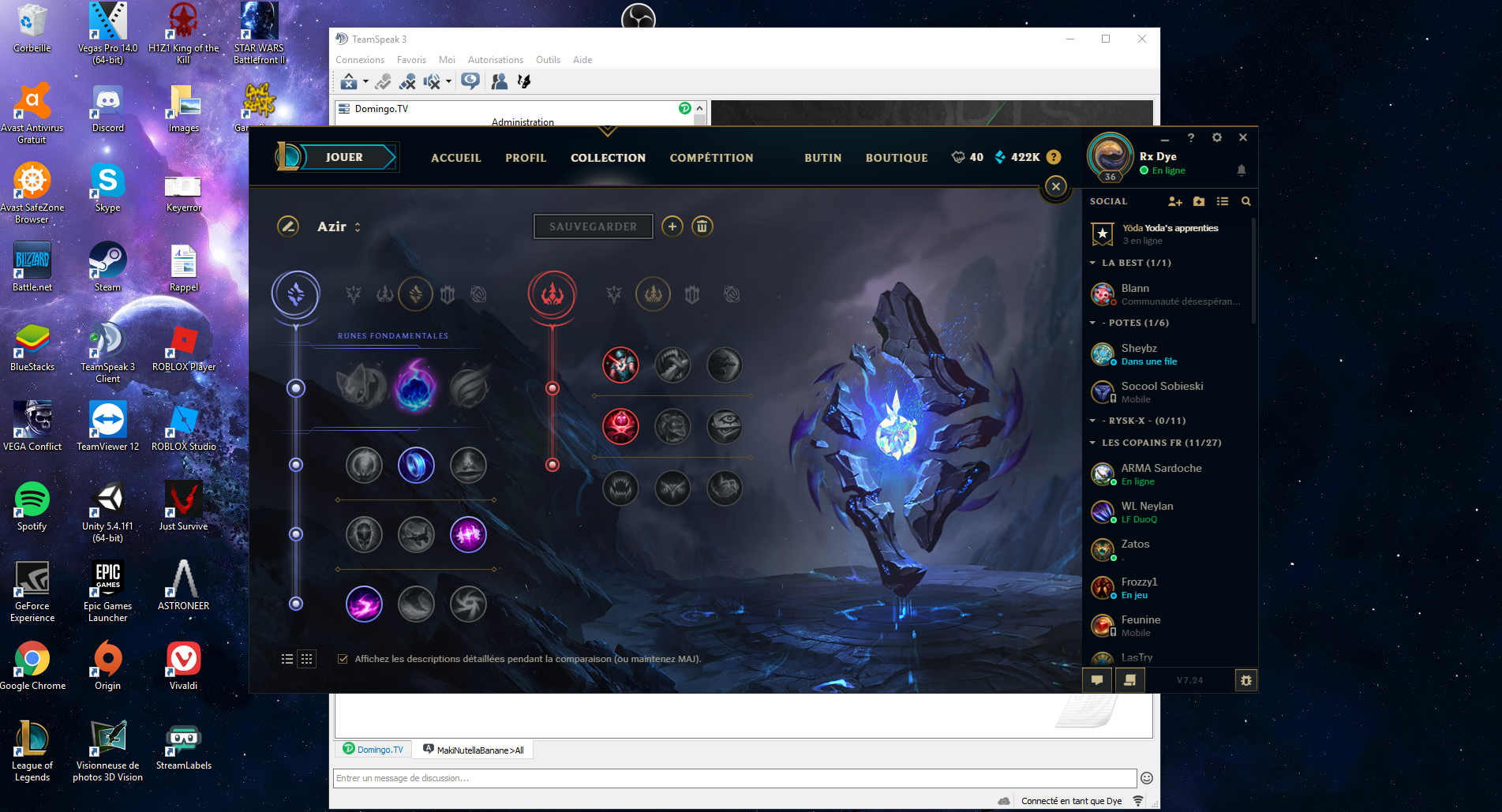The width and height of the screenshot is (1502, 812).
Task: Collapse the - POTES friend group
Action: [1092, 323]
